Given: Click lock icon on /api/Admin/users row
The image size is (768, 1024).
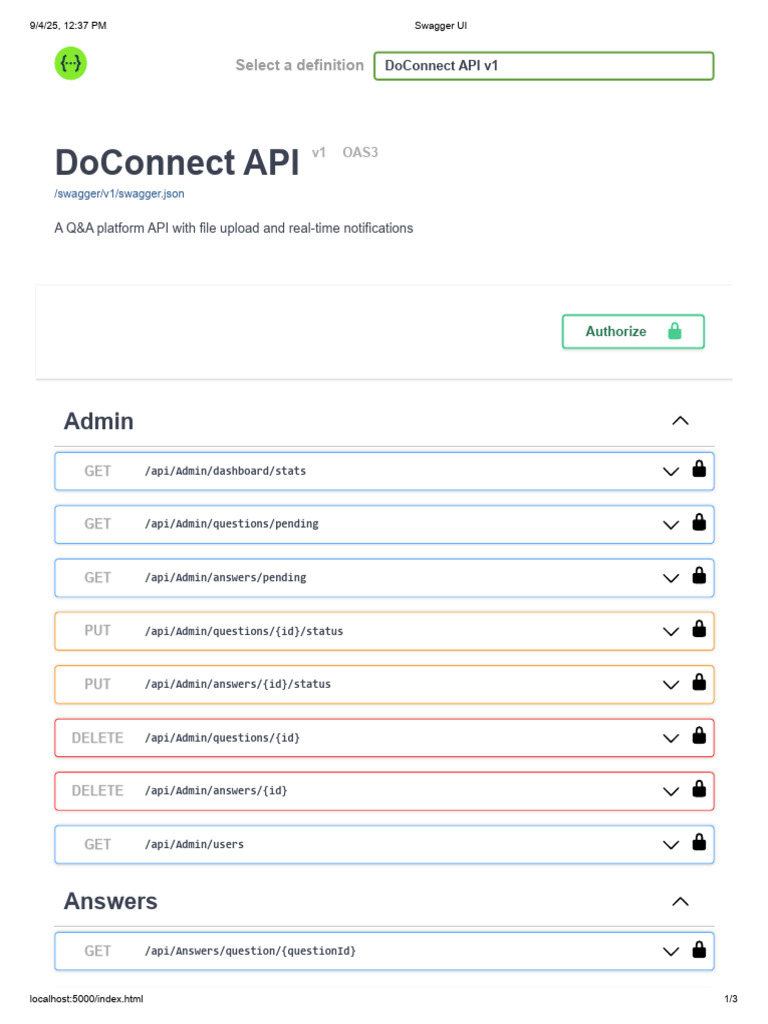Looking at the screenshot, I should pyautogui.click(x=699, y=842).
